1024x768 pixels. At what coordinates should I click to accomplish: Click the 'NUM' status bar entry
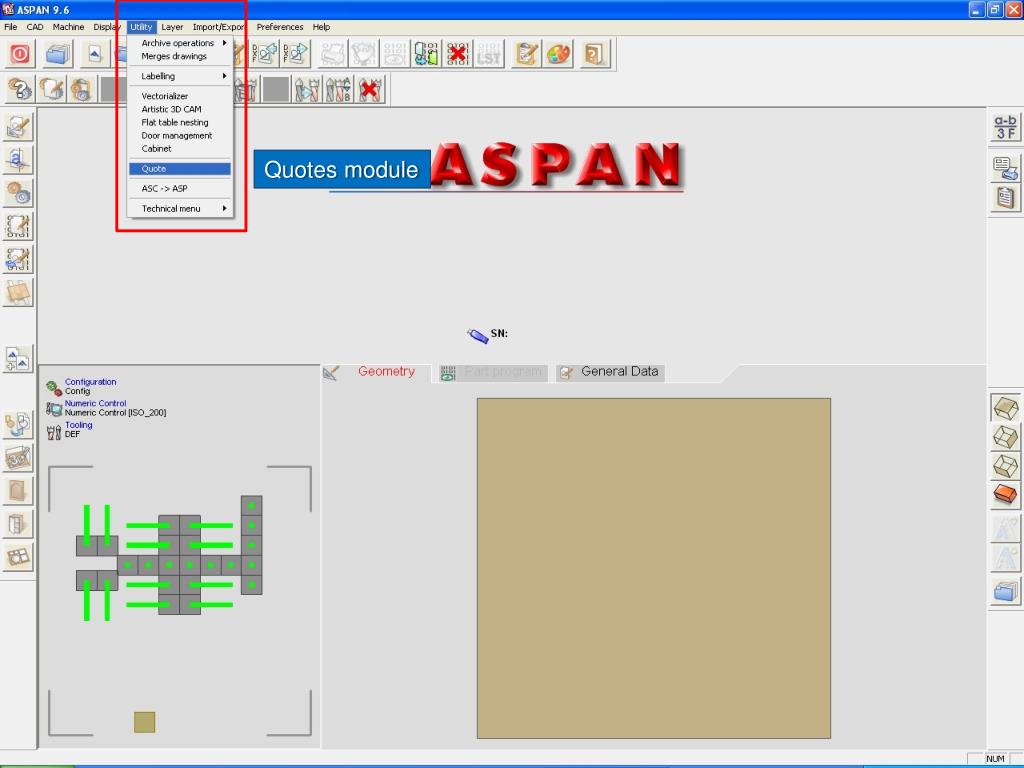click(x=995, y=759)
